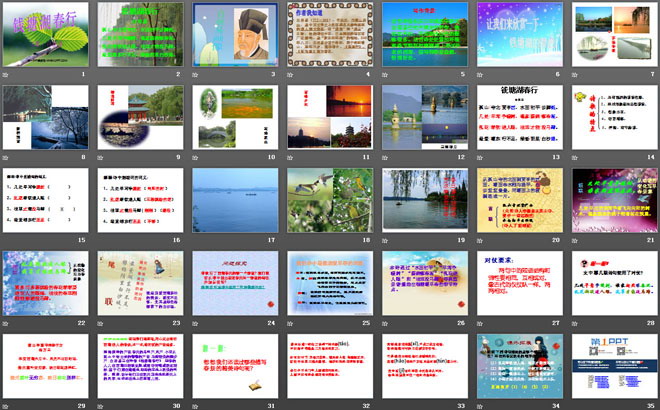Open slide 23 with the calligraphy scroll
660x410 pixels.
point(141,279)
